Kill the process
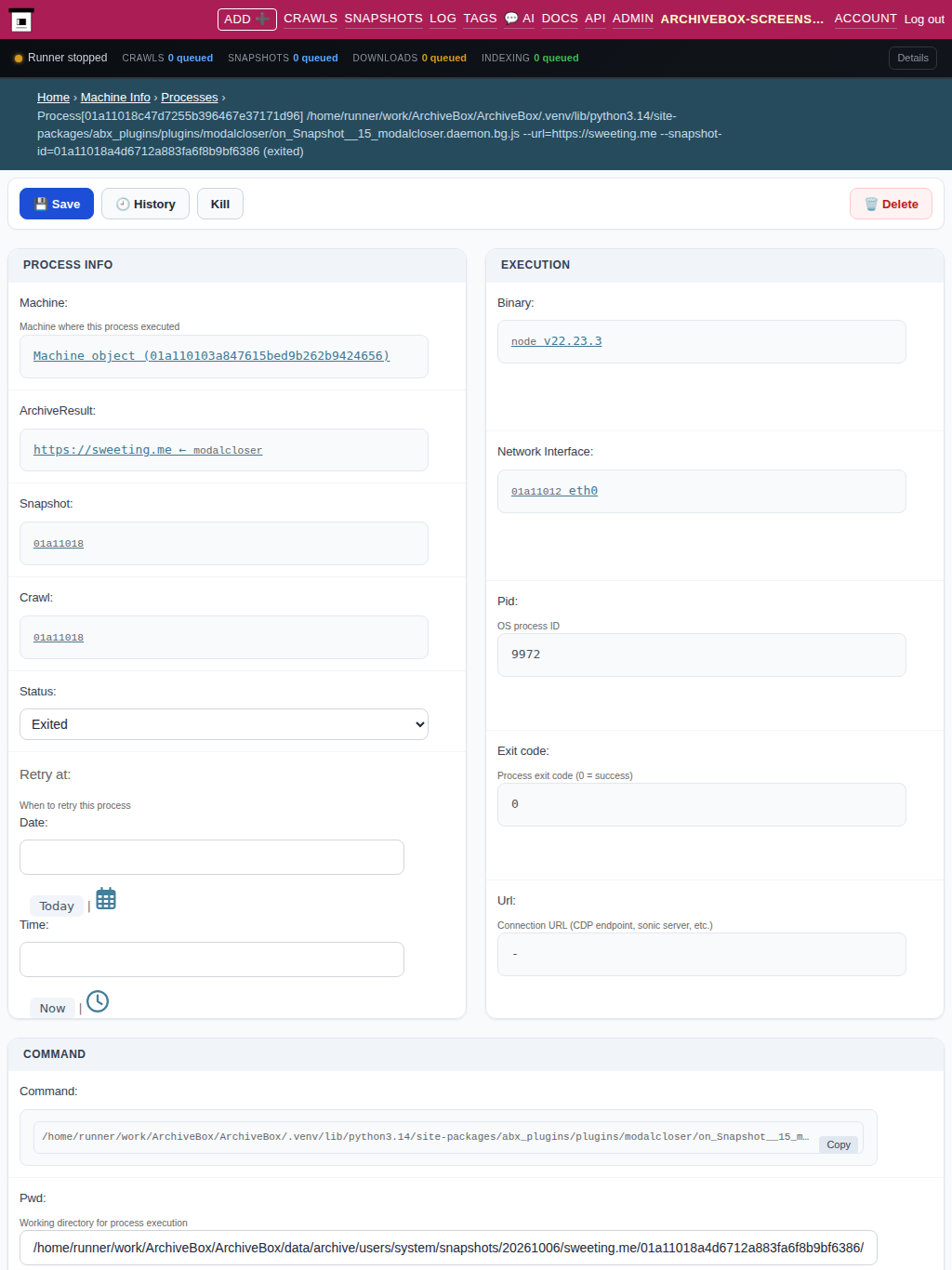The width and height of the screenshot is (952, 1270). coord(220,204)
